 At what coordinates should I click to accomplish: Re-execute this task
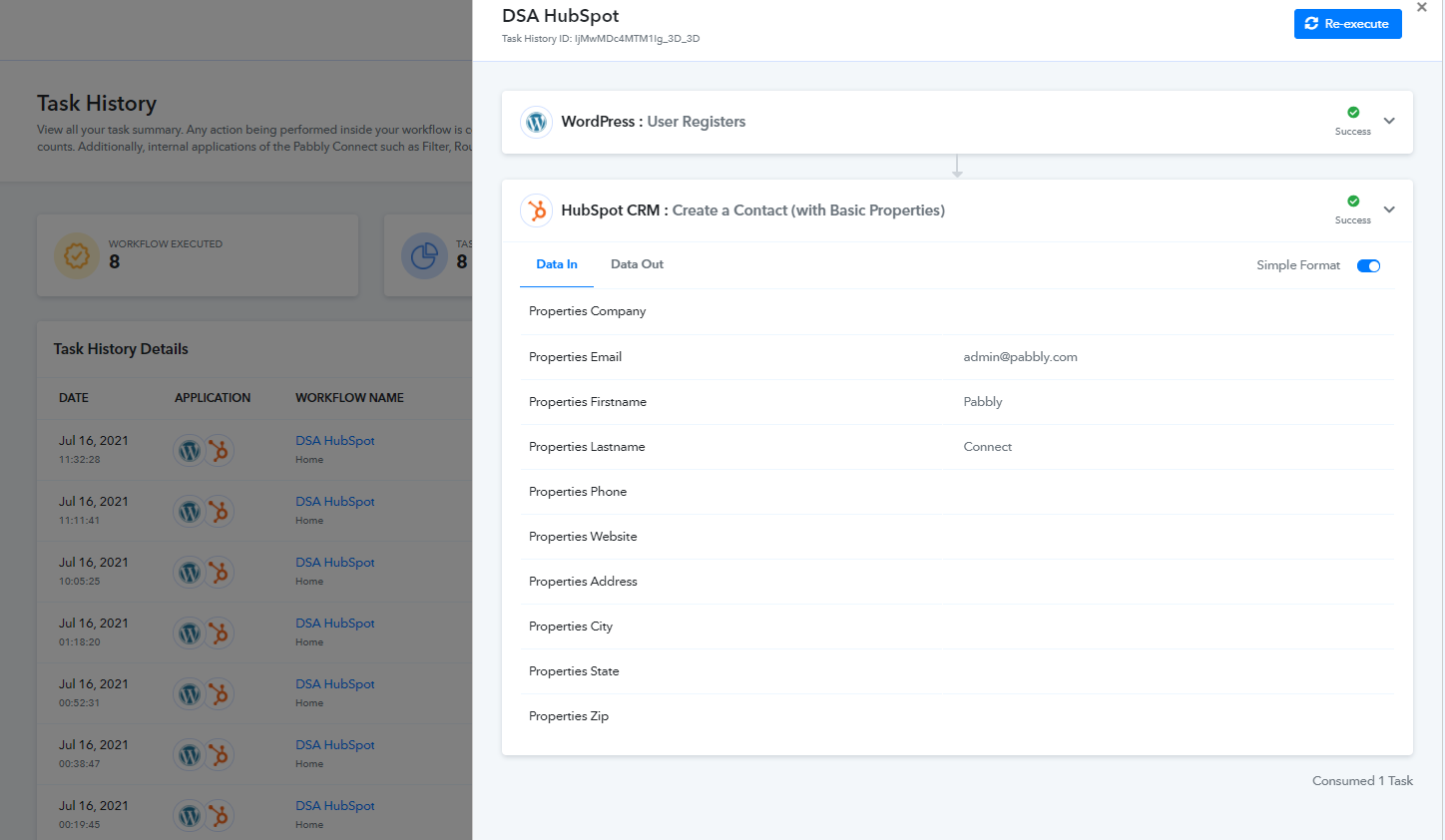coord(1348,24)
